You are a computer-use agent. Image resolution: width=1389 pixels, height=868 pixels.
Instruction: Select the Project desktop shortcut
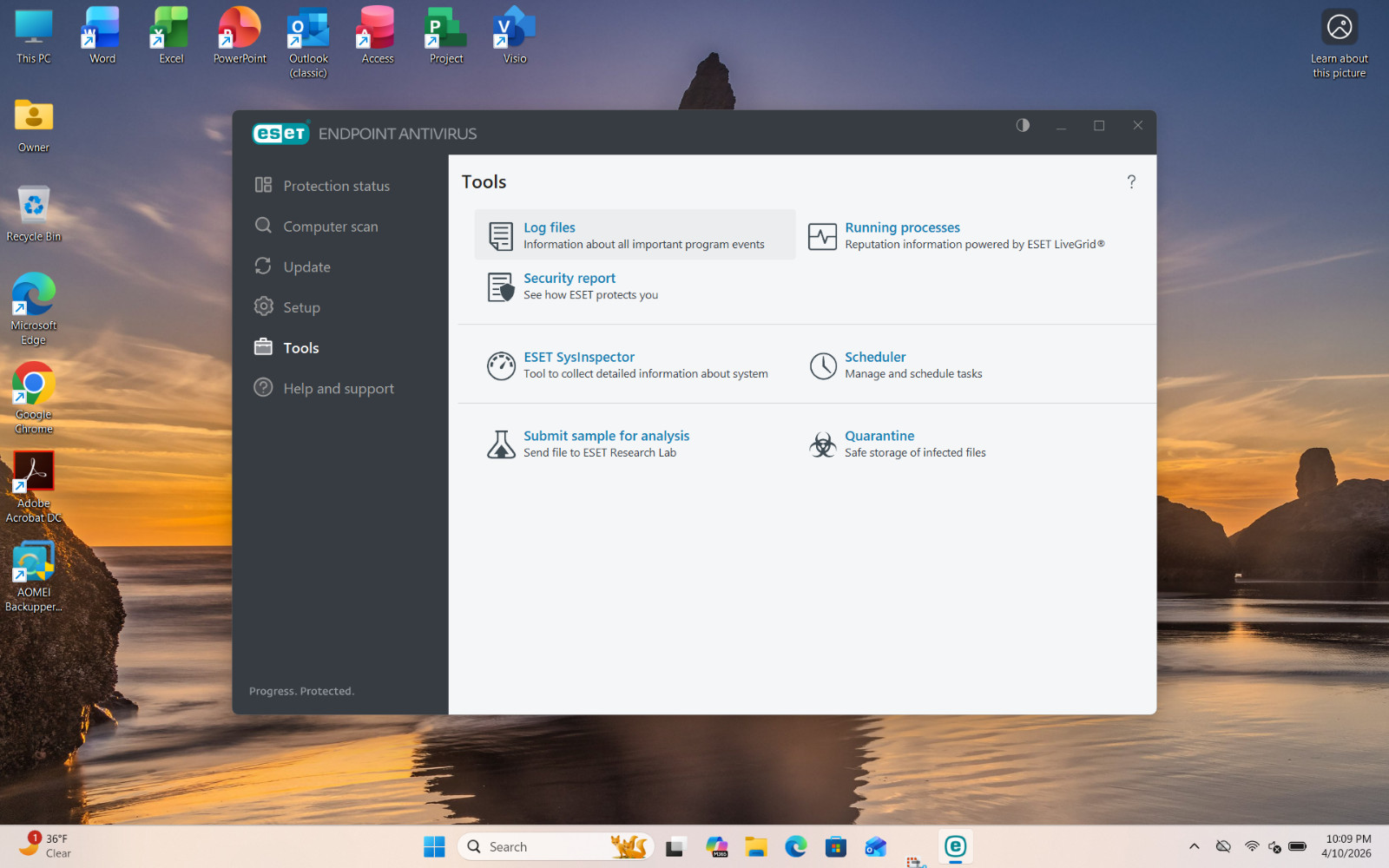(446, 36)
